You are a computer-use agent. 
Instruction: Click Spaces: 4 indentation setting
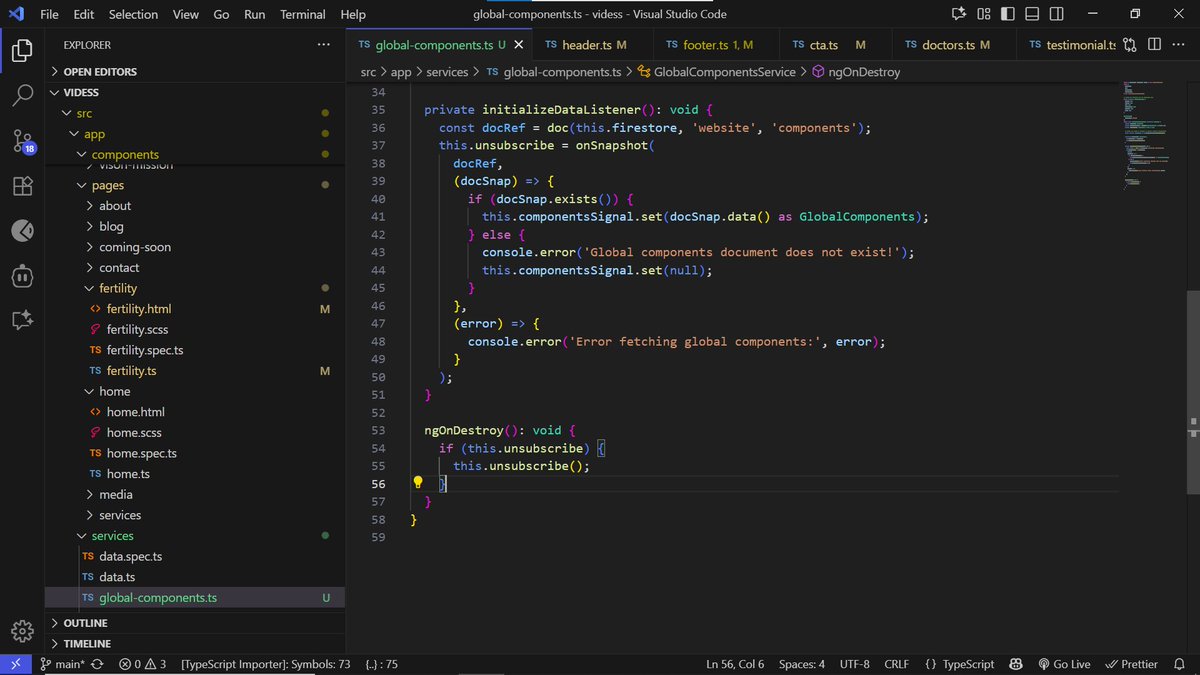[x=802, y=664]
